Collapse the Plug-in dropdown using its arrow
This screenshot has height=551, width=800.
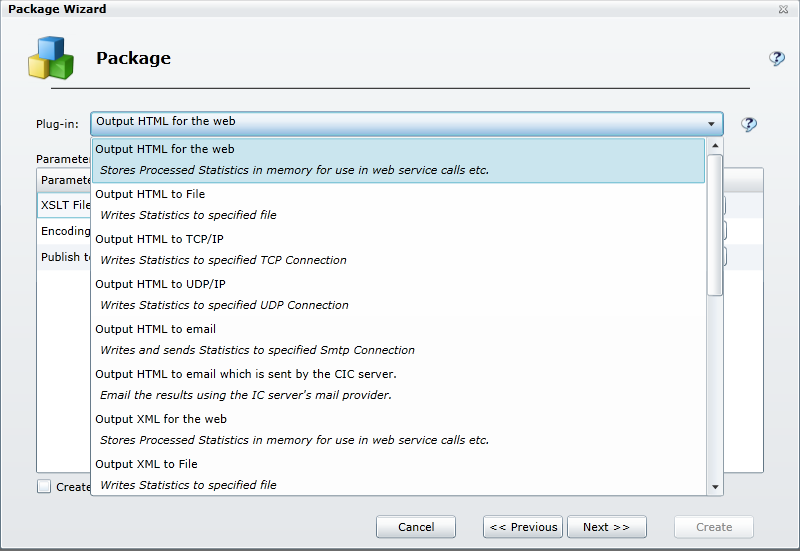(x=712, y=124)
